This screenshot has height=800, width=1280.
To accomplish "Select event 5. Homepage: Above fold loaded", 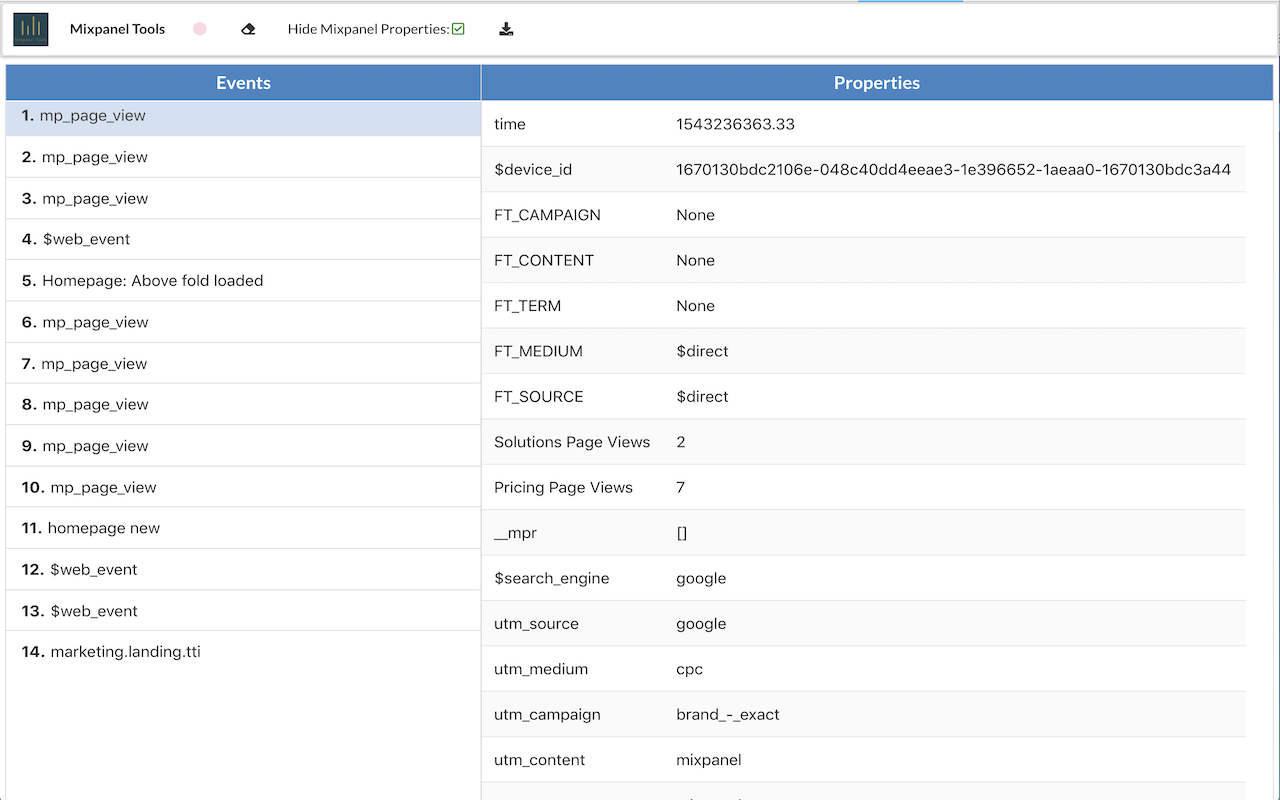I will pyautogui.click(x=243, y=281).
